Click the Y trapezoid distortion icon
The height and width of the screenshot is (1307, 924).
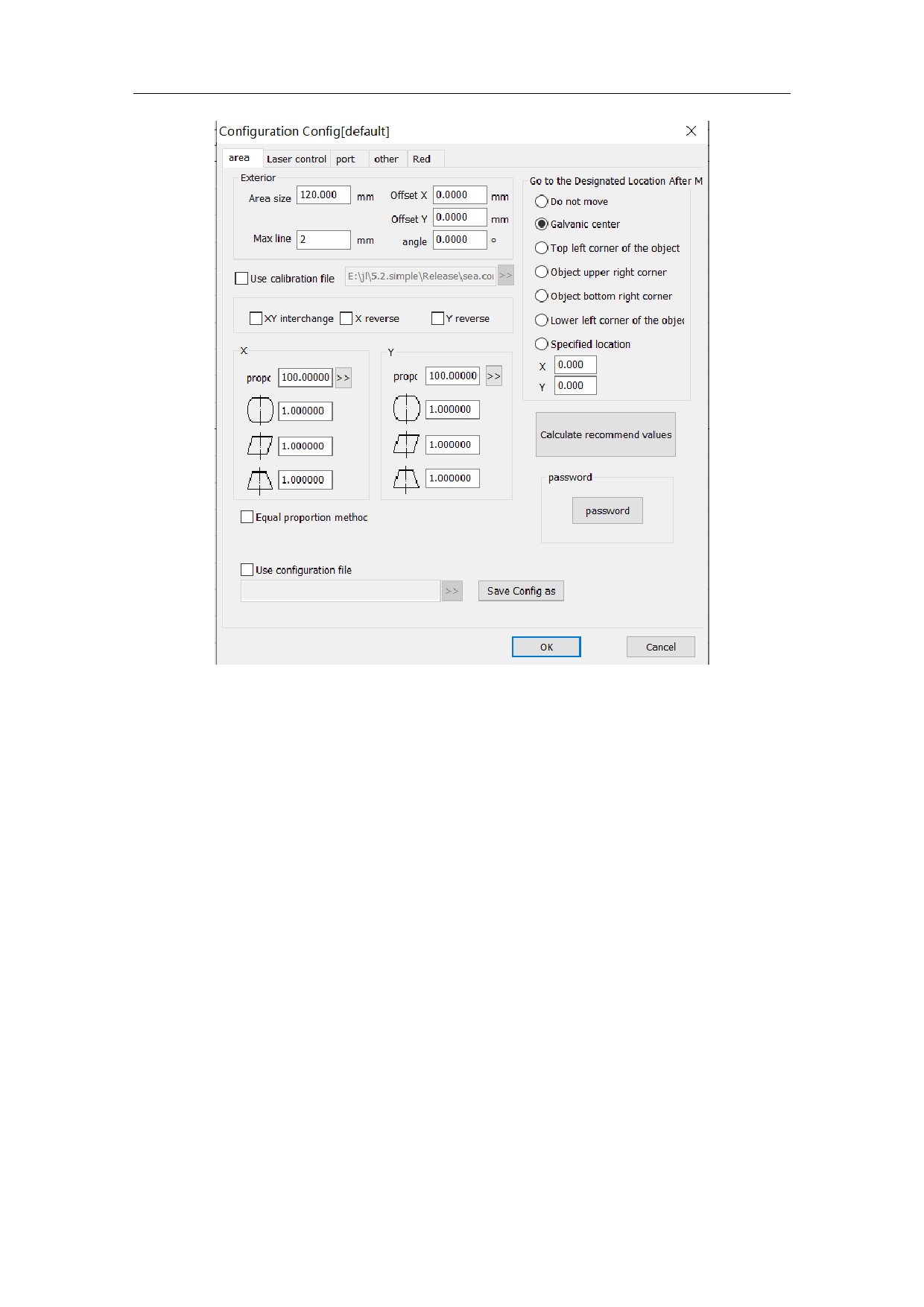coord(406,479)
